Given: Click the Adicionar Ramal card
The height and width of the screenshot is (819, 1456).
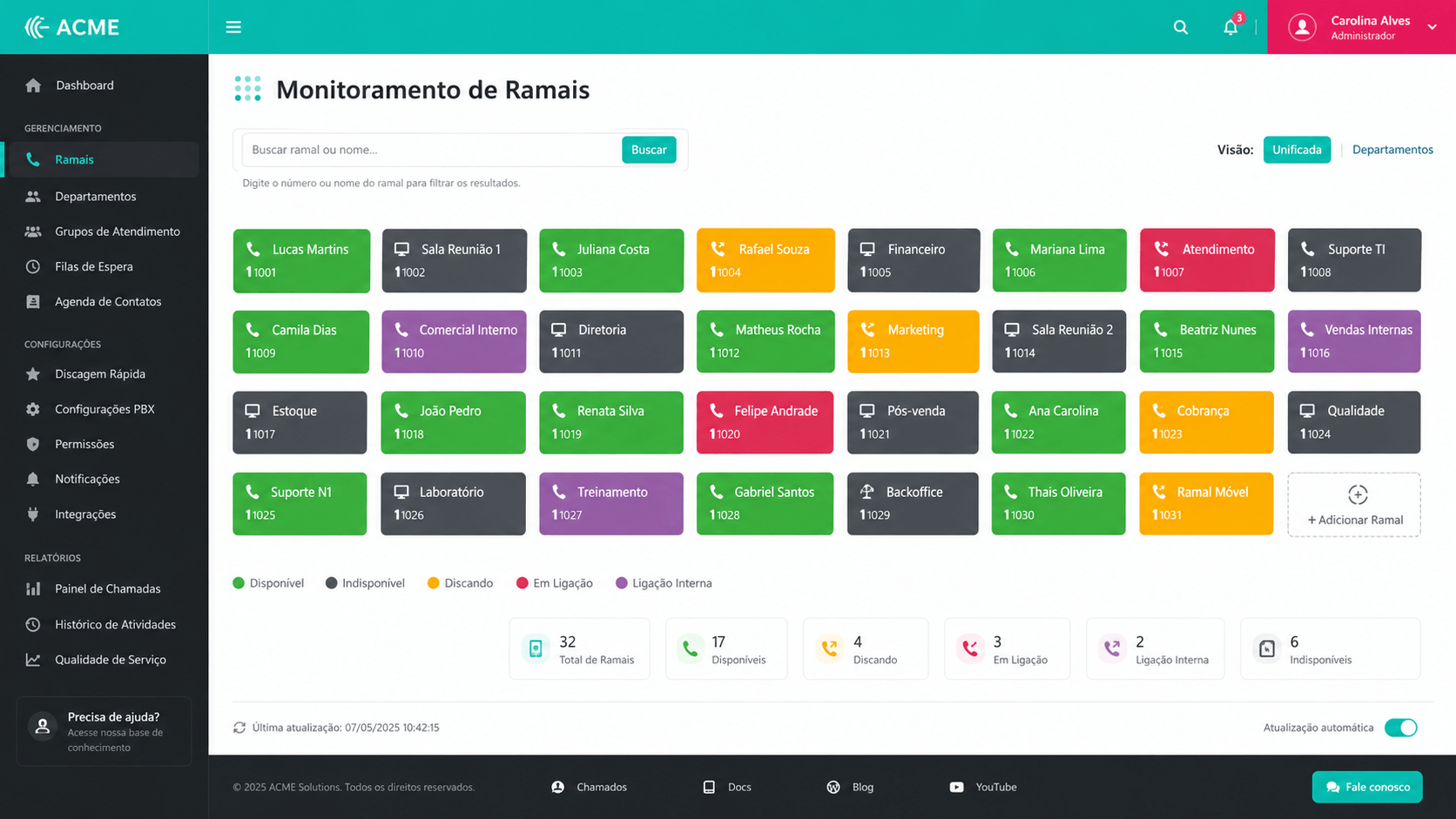Looking at the screenshot, I should tap(1354, 505).
